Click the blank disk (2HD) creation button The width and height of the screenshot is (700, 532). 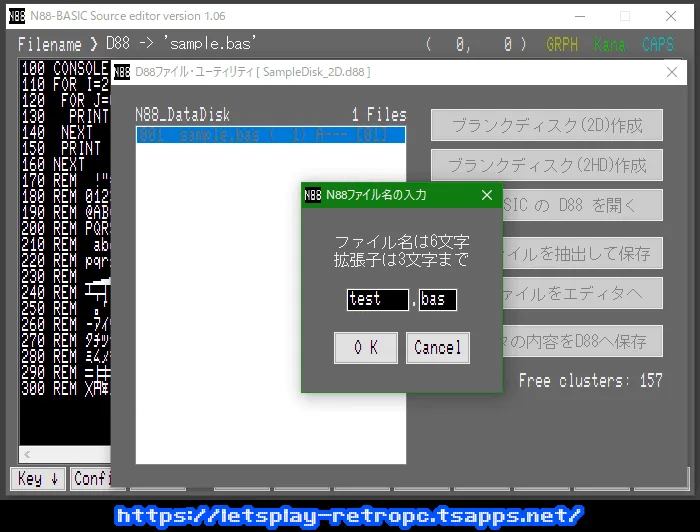click(x=547, y=165)
